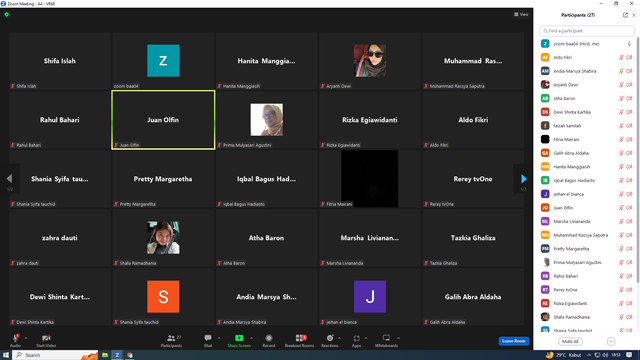Toggle the microphone for zoom baa04 host
This screenshot has width=640, height=360.
pos(629,44)
